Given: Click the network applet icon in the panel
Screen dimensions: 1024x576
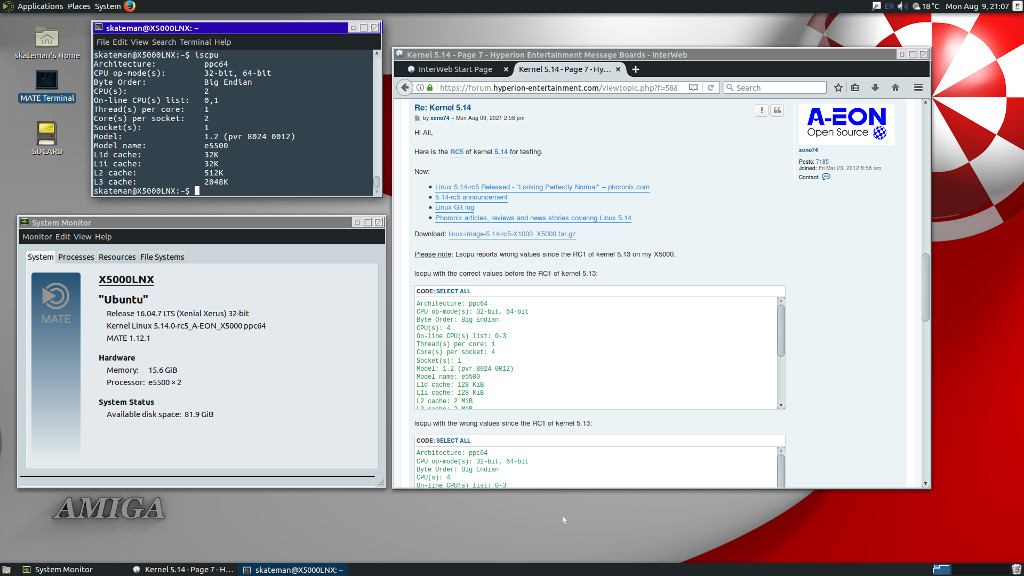Looking at the screenshot, I should [876, 6].
